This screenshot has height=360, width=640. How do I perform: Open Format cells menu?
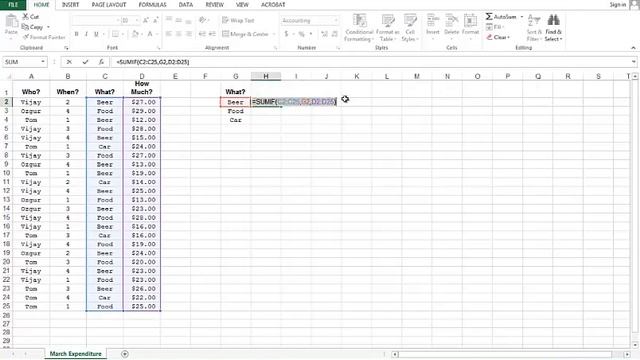(470, 27)
